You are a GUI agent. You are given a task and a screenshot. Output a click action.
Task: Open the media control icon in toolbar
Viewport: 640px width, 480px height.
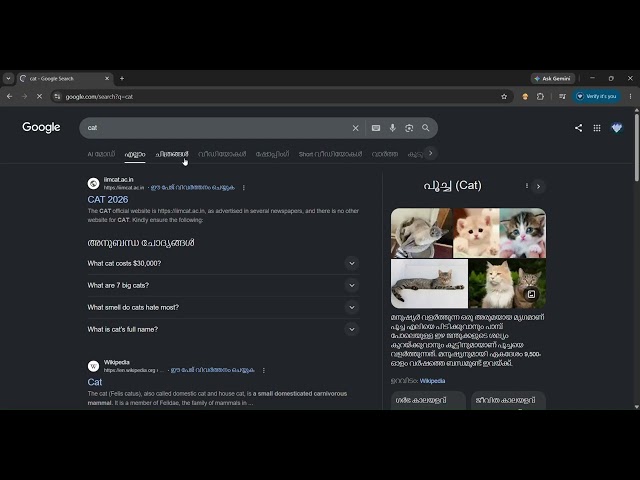[x=562, y=97]
